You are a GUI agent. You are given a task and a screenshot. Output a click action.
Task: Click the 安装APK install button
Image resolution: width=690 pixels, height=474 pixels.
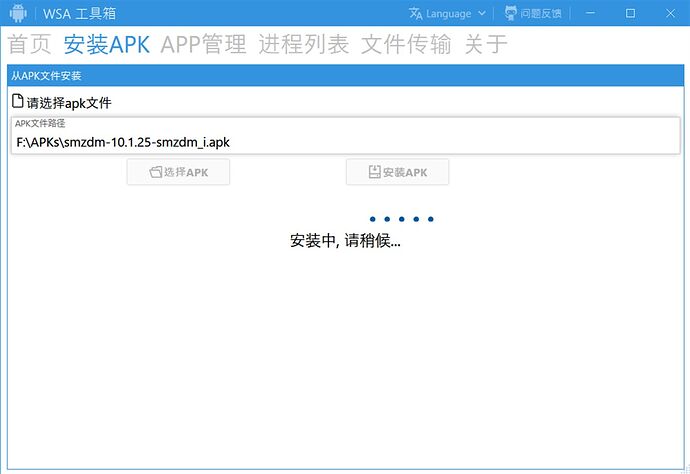397,172
